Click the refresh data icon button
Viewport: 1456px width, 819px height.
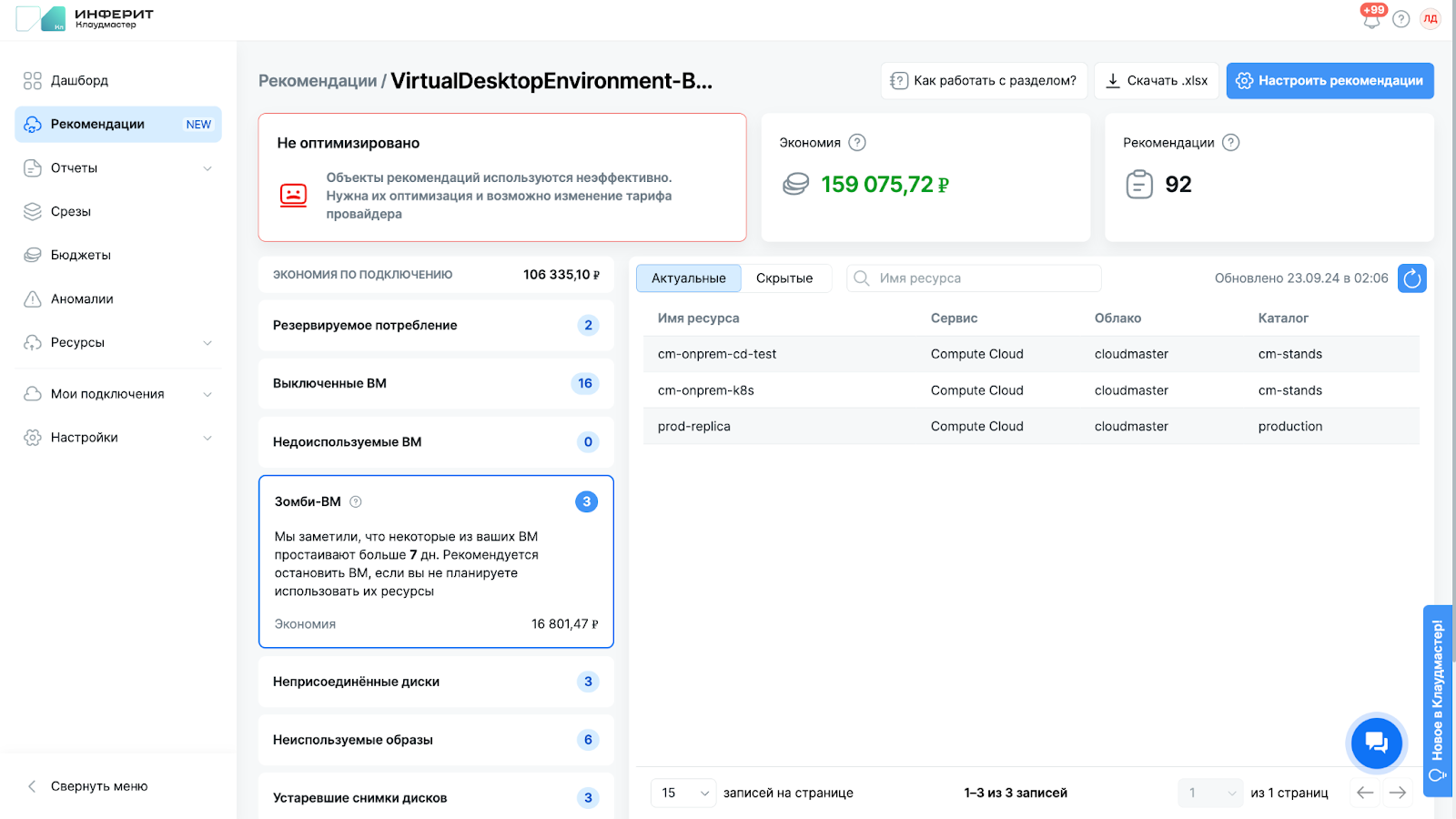point(1411,278)
